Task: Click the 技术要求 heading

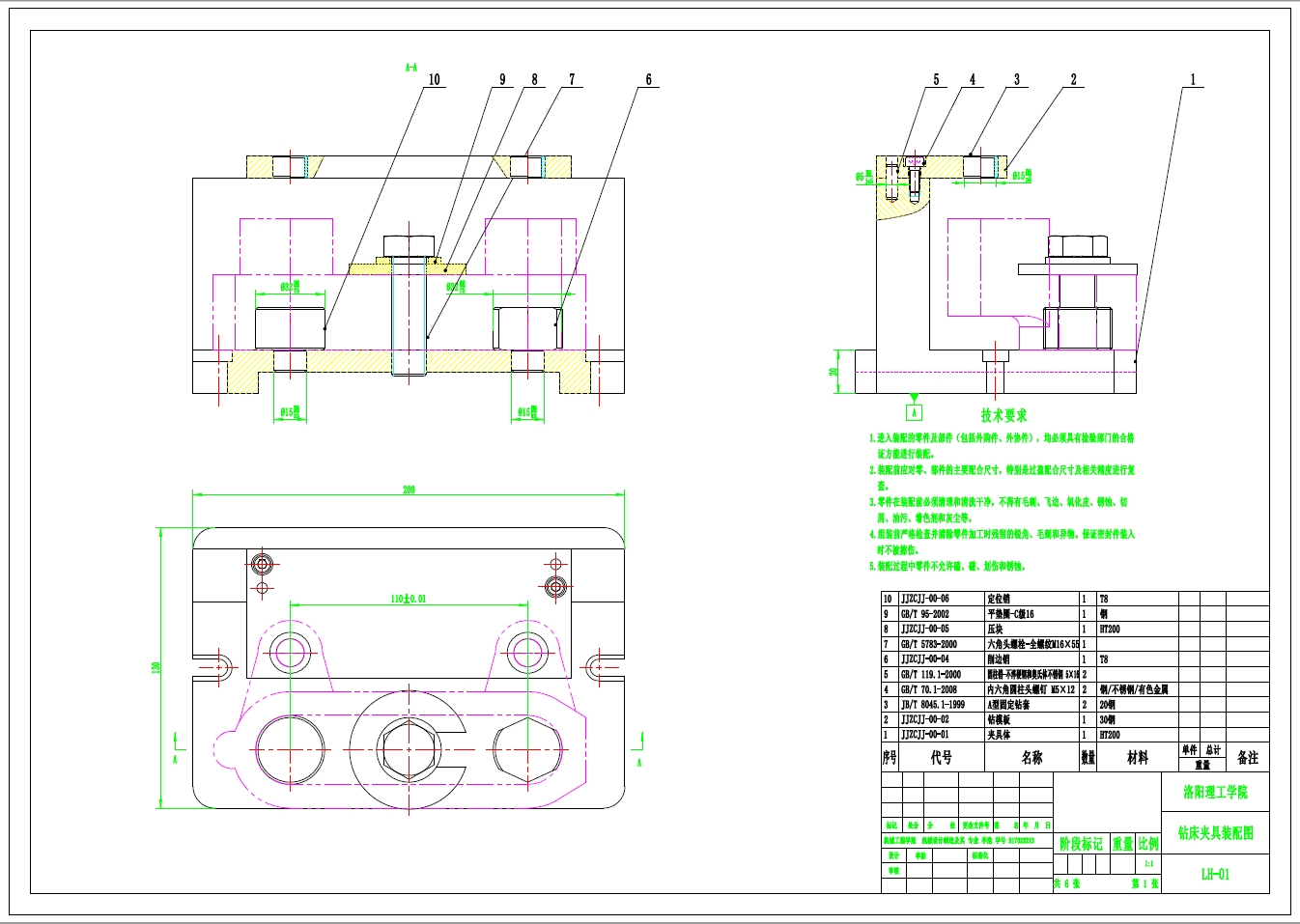Action: point(1003,415)
